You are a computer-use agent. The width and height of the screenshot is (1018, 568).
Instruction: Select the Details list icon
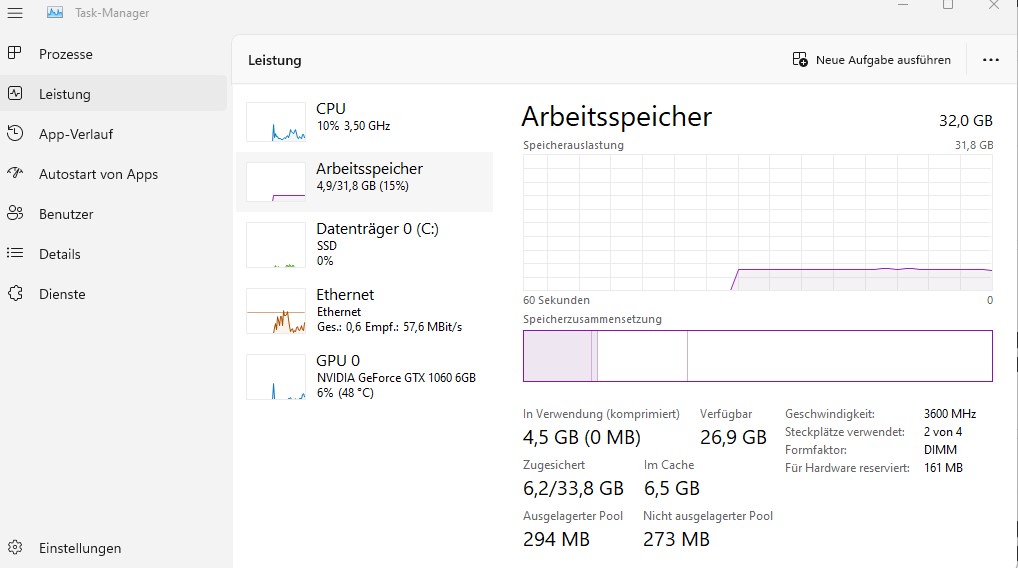pos(15,254)
